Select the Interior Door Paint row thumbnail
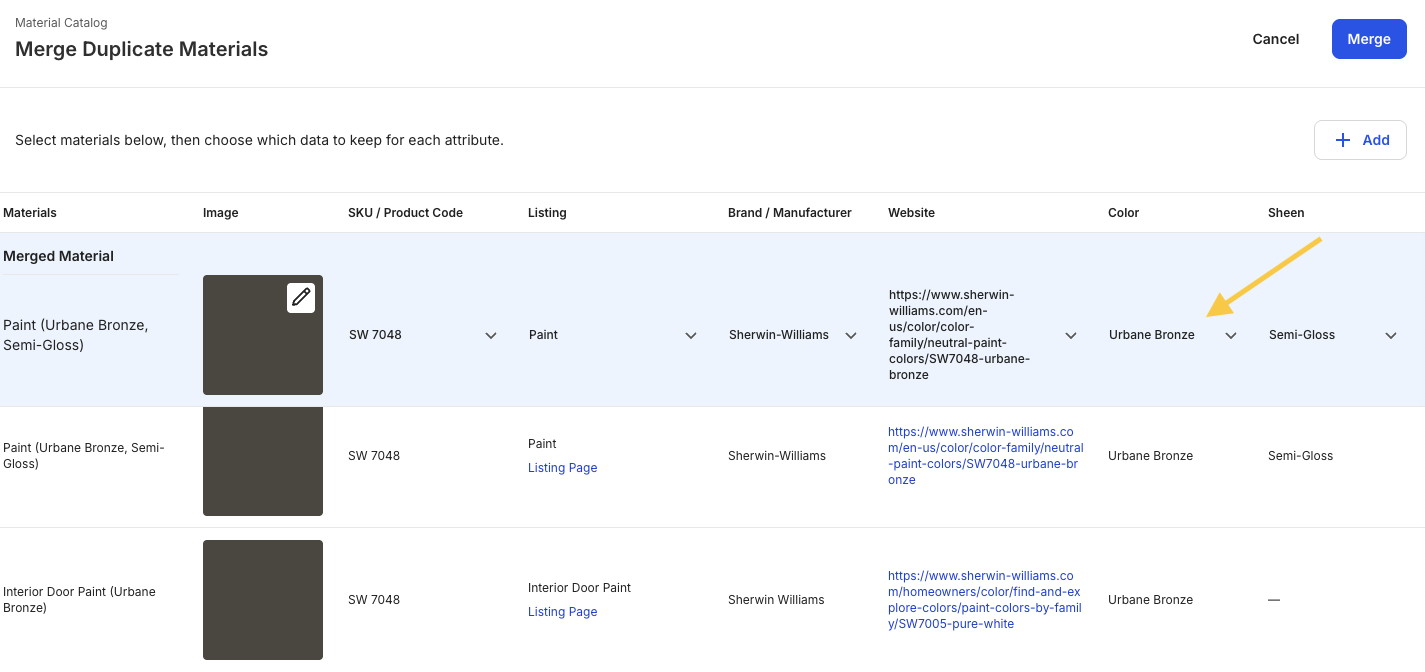The image size is (1425, 672). tap(263, 600)
